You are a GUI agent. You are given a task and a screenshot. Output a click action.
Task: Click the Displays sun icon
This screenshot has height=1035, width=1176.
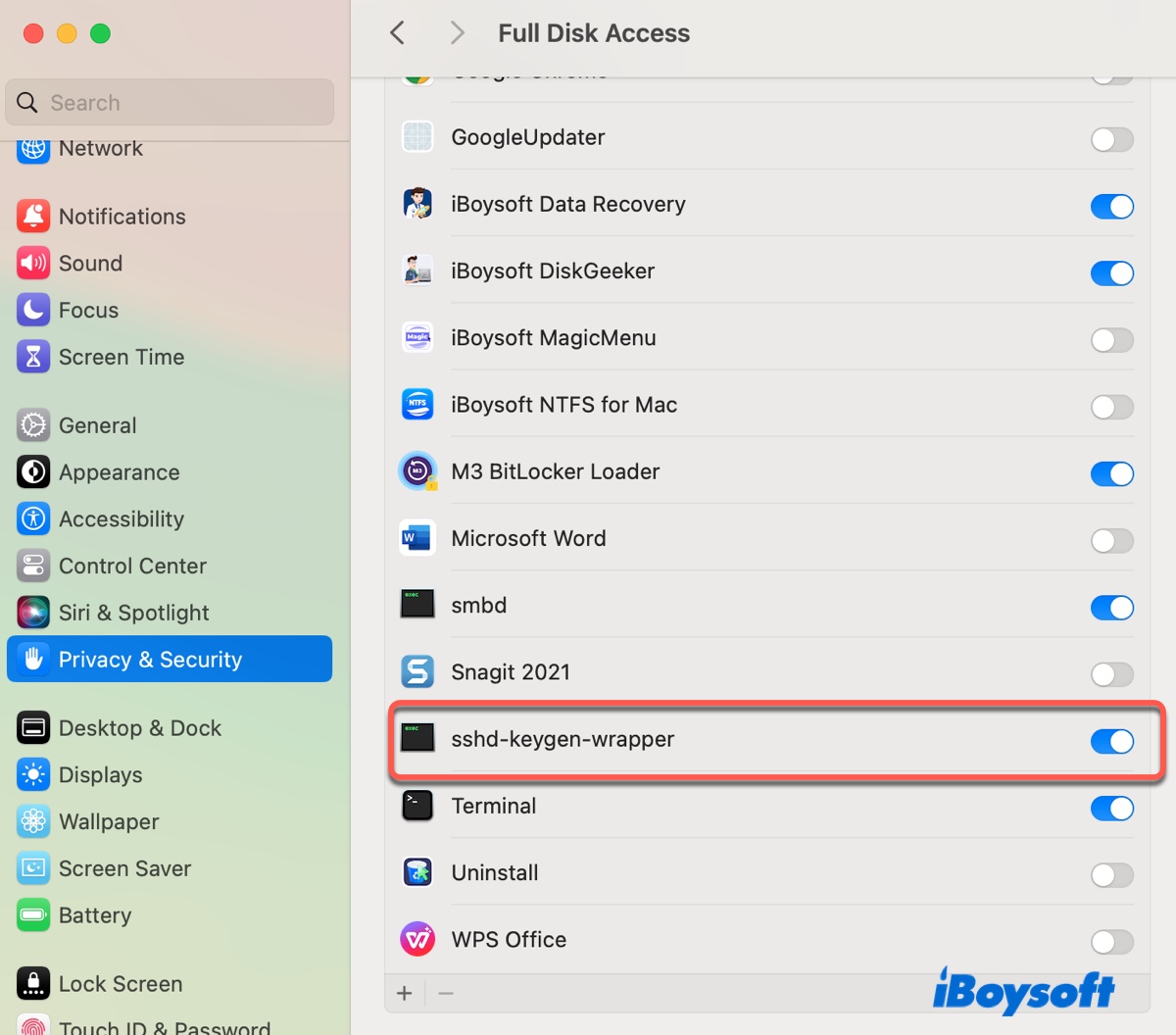click(x=33, y=774)
